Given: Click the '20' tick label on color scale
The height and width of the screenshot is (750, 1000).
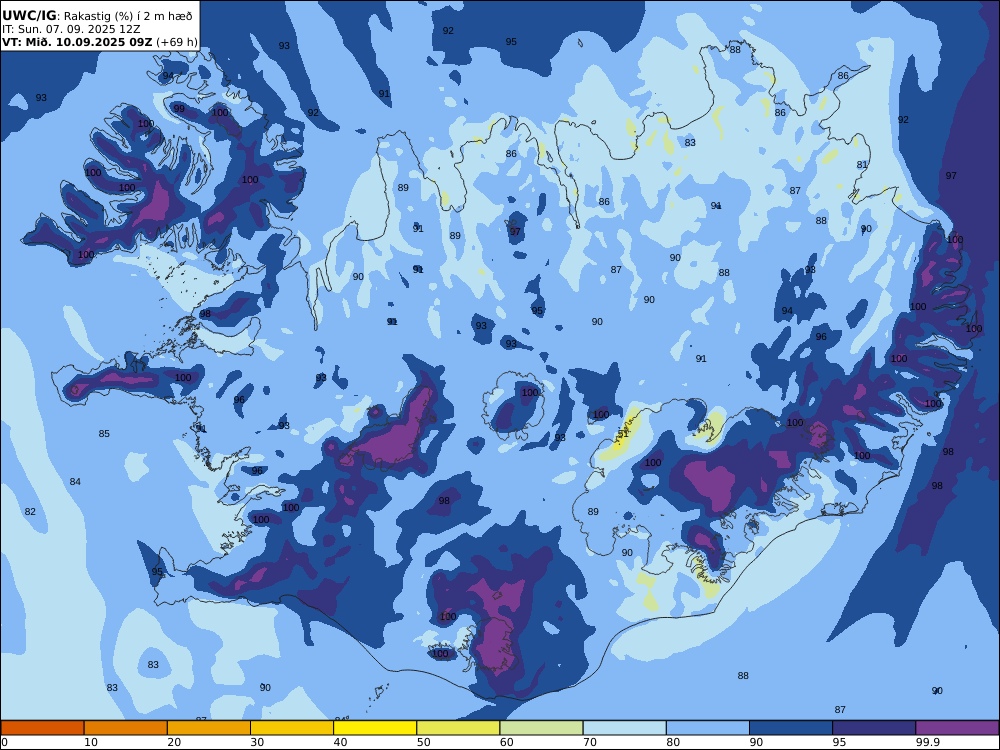Looking at the screenshot, I should coord(174,742).
